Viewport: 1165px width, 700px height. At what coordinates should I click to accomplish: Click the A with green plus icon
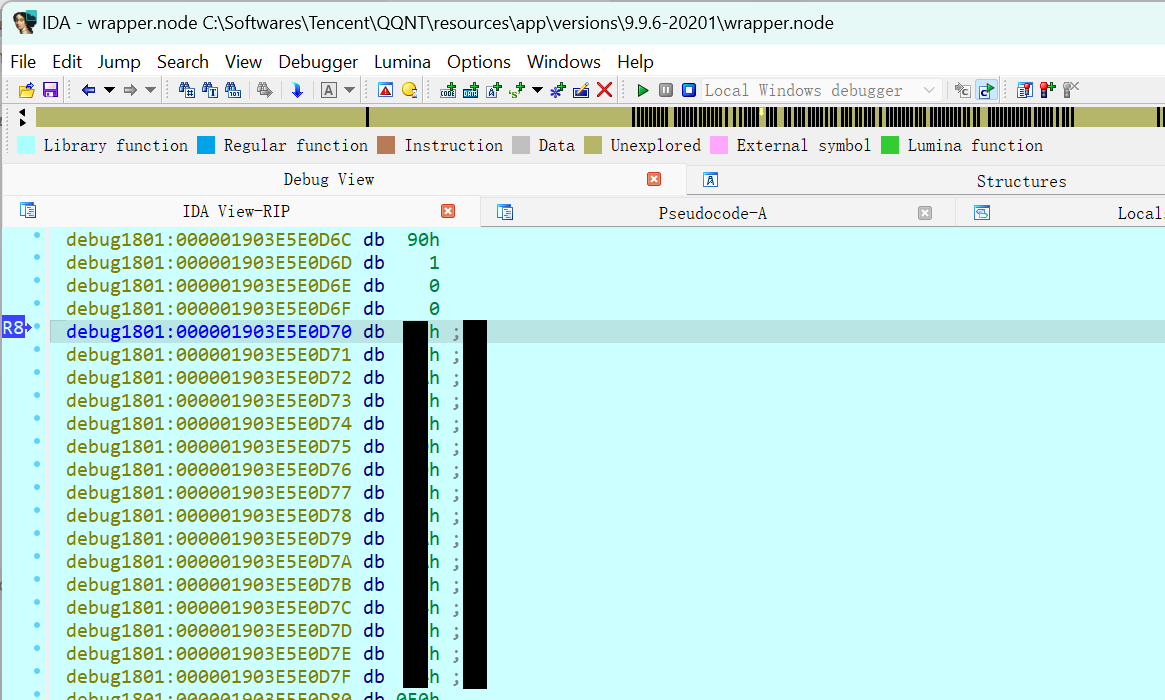tap(494, 91)
